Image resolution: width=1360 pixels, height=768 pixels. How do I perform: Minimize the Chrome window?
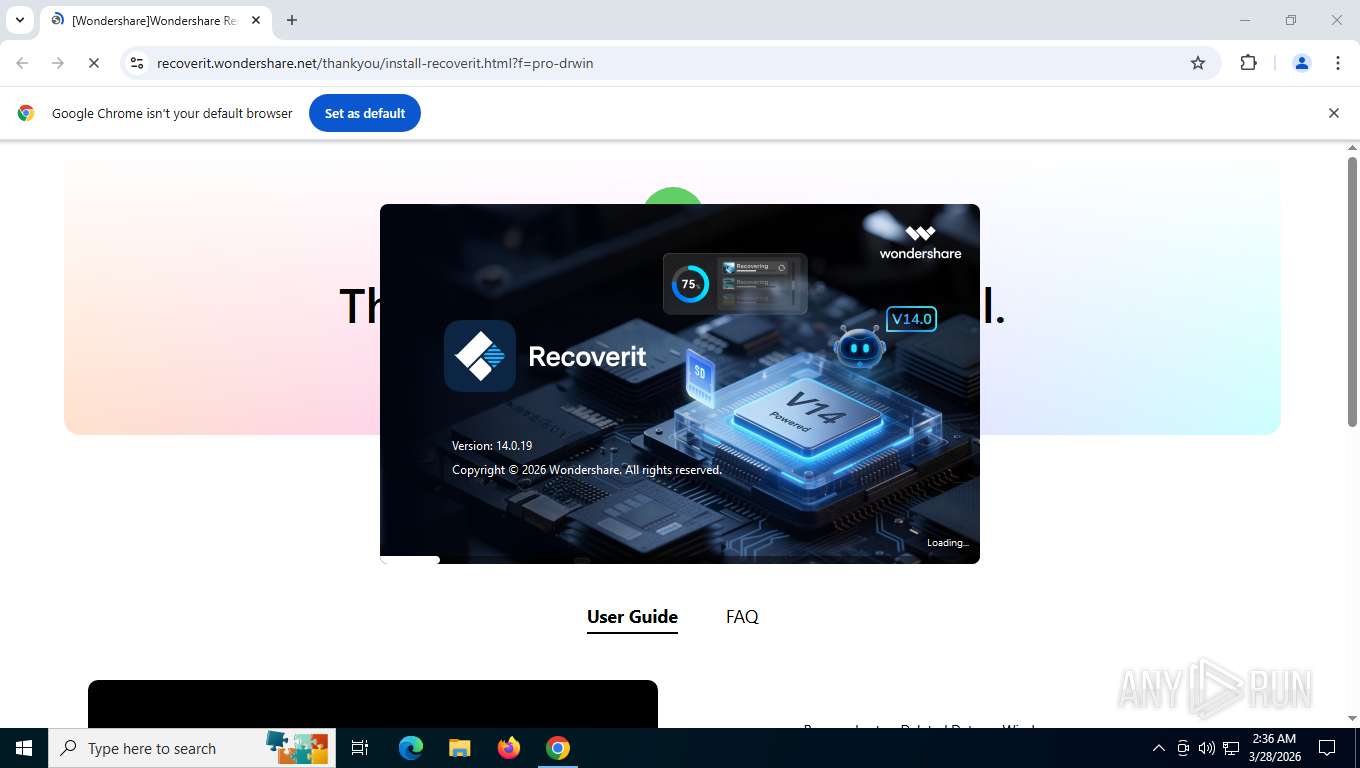point(1245,20)
